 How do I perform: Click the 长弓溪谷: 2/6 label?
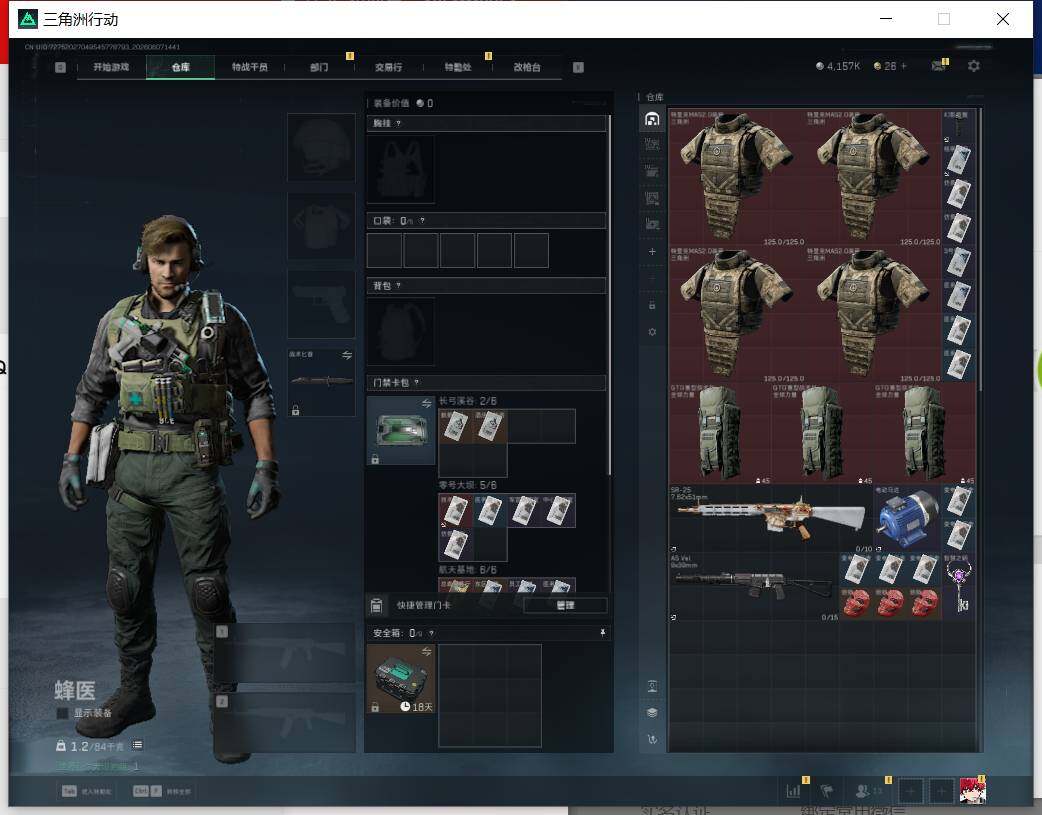468,401
